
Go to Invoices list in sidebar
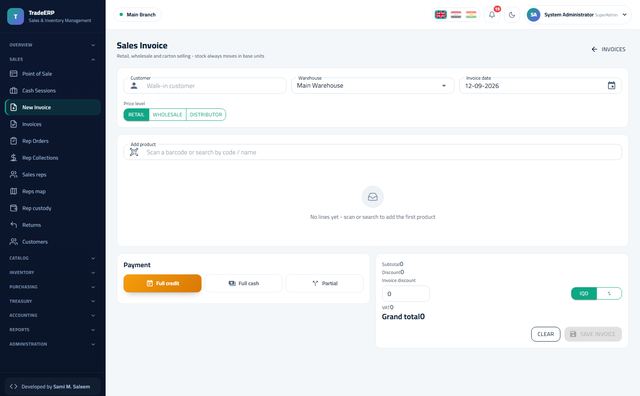pyautogui.click(x=53, y=124)
